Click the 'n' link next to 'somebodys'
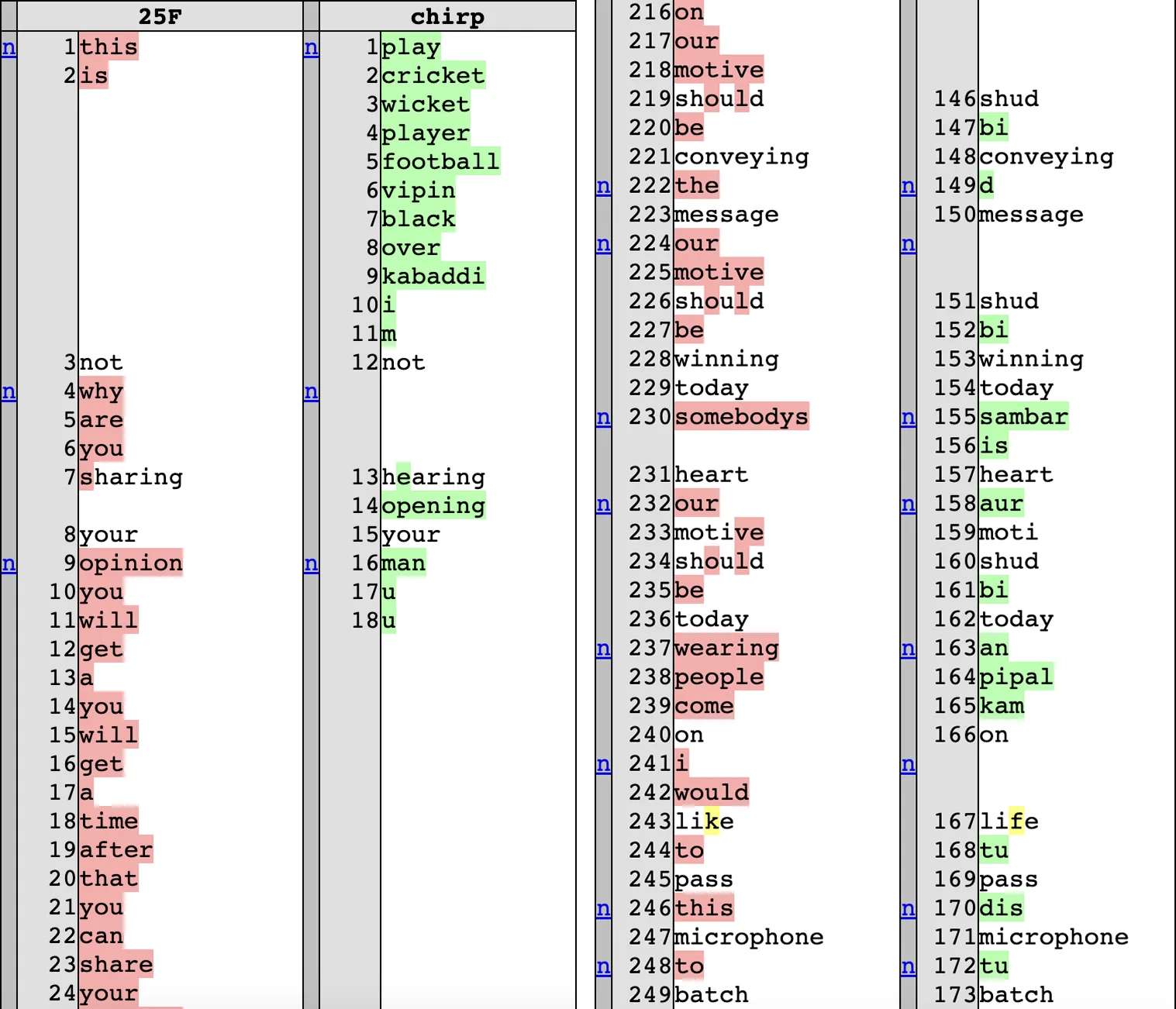Screen dimensions: 1176x1009 603,418
